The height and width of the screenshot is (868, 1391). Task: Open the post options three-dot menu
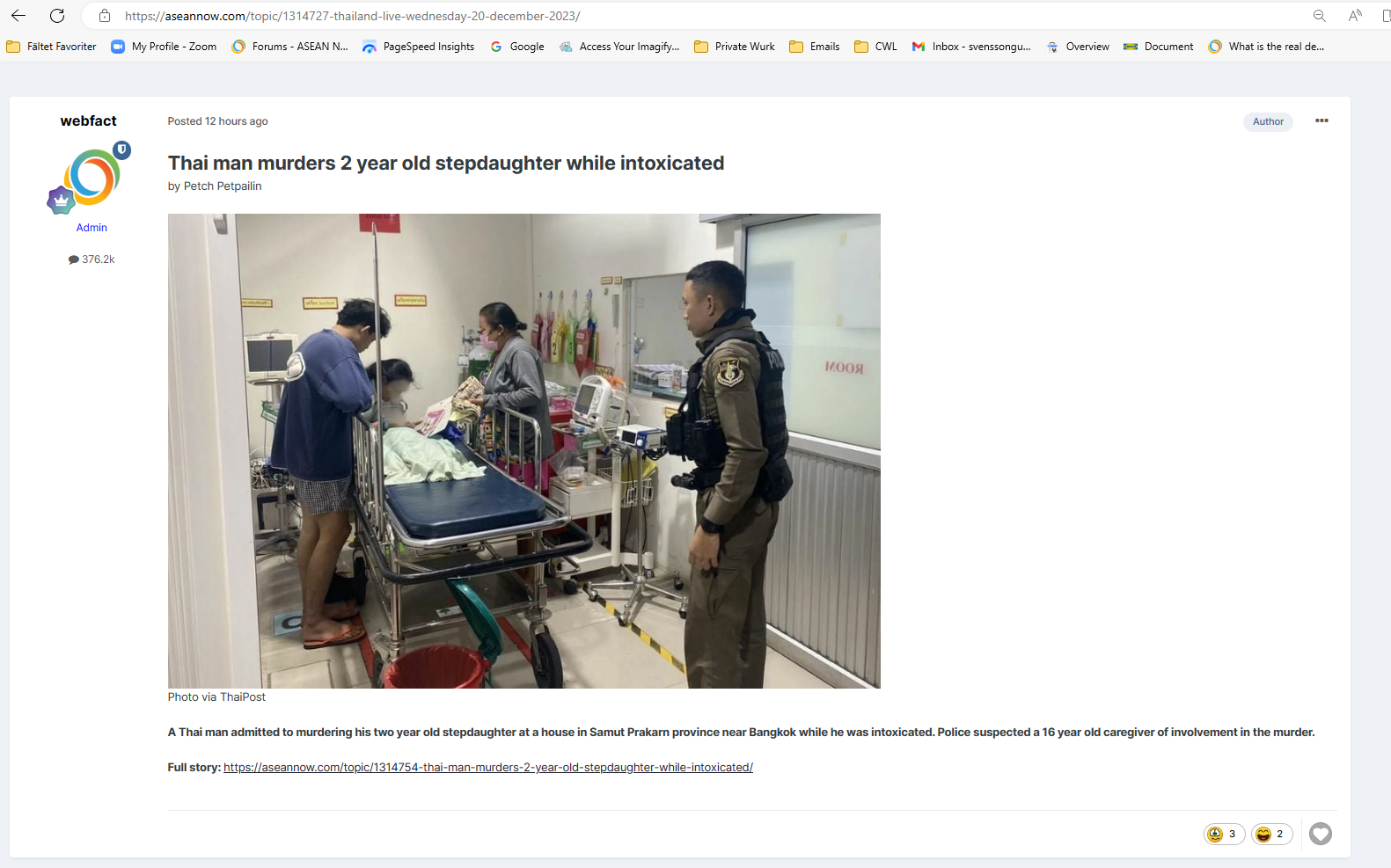pyautogui.click(x=1321, y=120)
